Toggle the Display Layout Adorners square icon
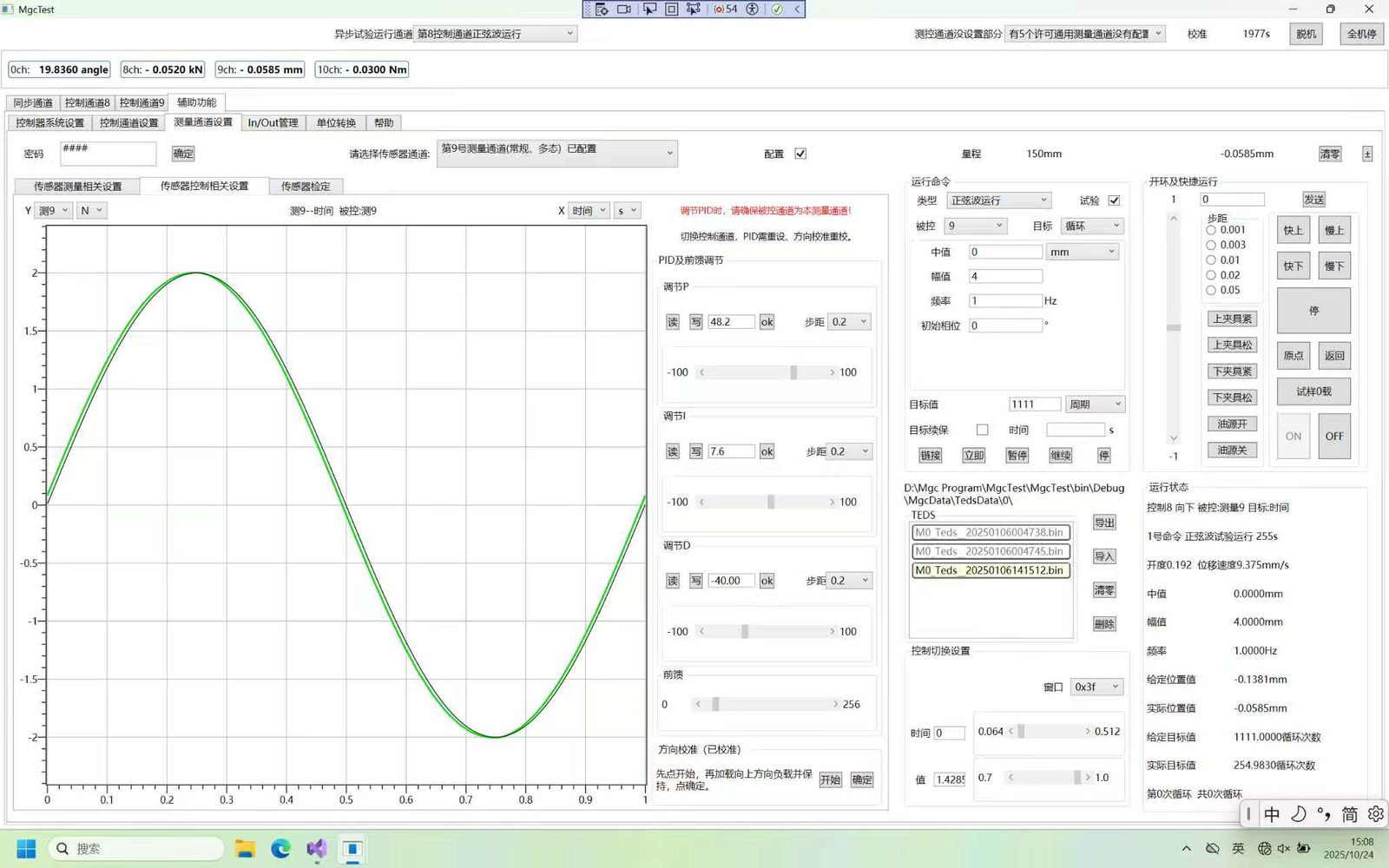The height and width of the screenshot is (868, 1389). 672,9
